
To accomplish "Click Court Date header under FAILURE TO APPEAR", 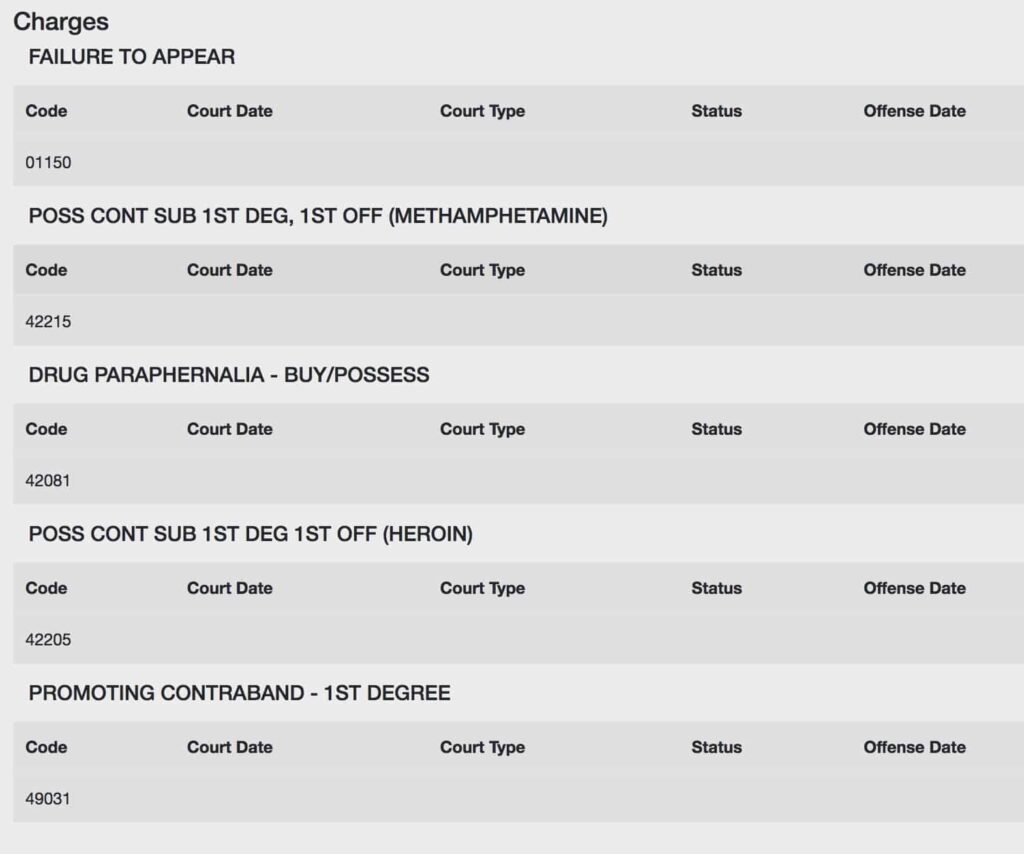I will pyautogui.click(x=230, y=111).
